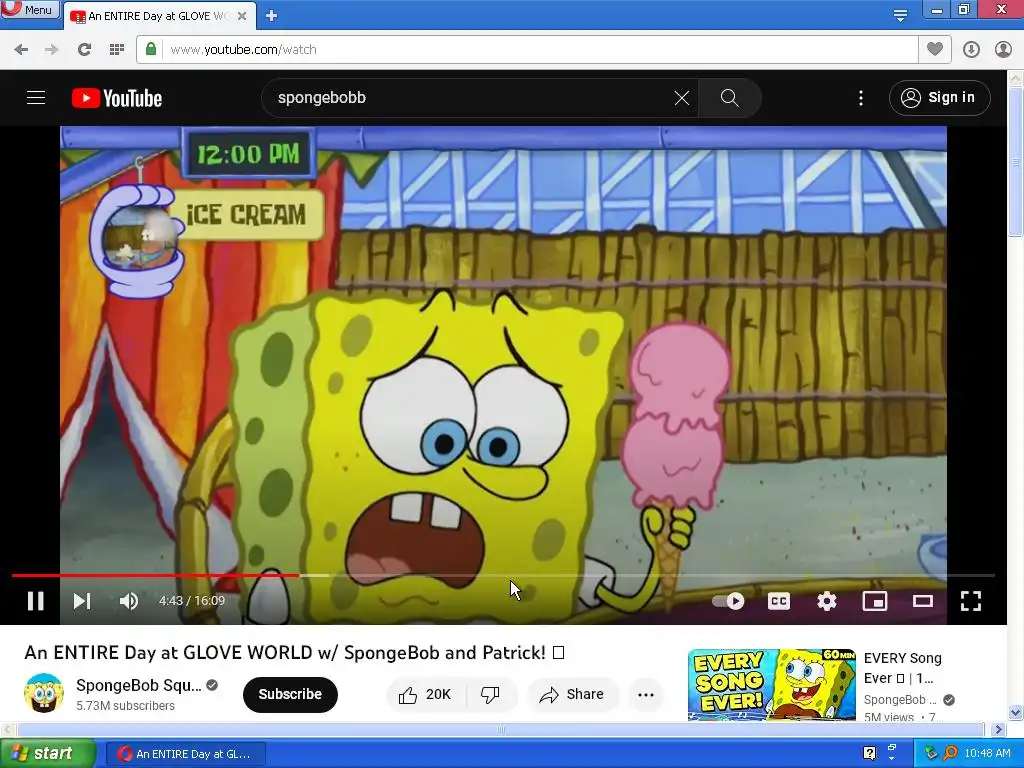The width and height of the screenshot is (1024, 768).
Task: Pause the video
Action: pos(36,601)
